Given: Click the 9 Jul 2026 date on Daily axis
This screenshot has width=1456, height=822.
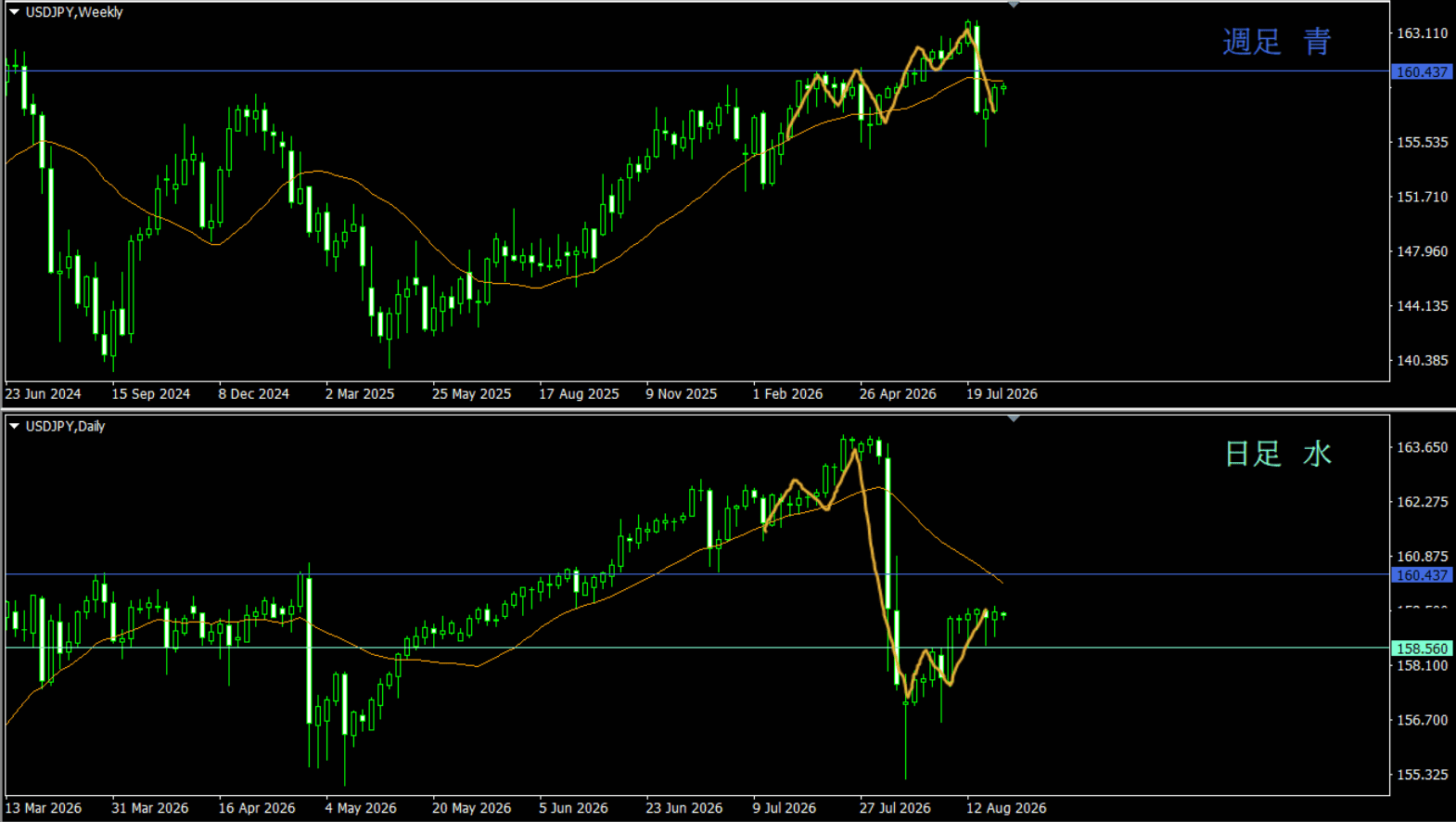Looking at the screenshot, I should 785,808.
